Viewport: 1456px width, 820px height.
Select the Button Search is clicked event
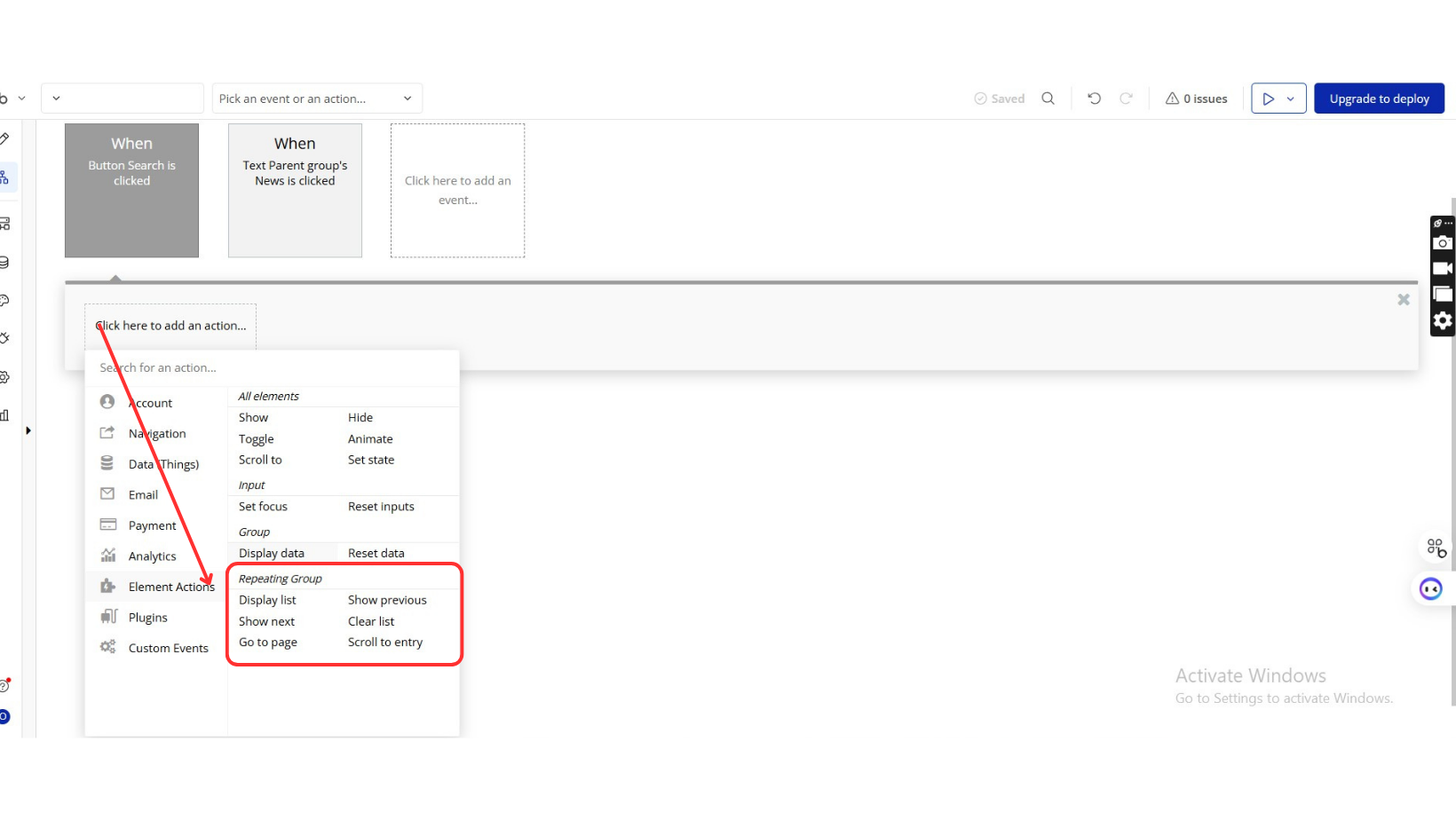coord(131,190)
